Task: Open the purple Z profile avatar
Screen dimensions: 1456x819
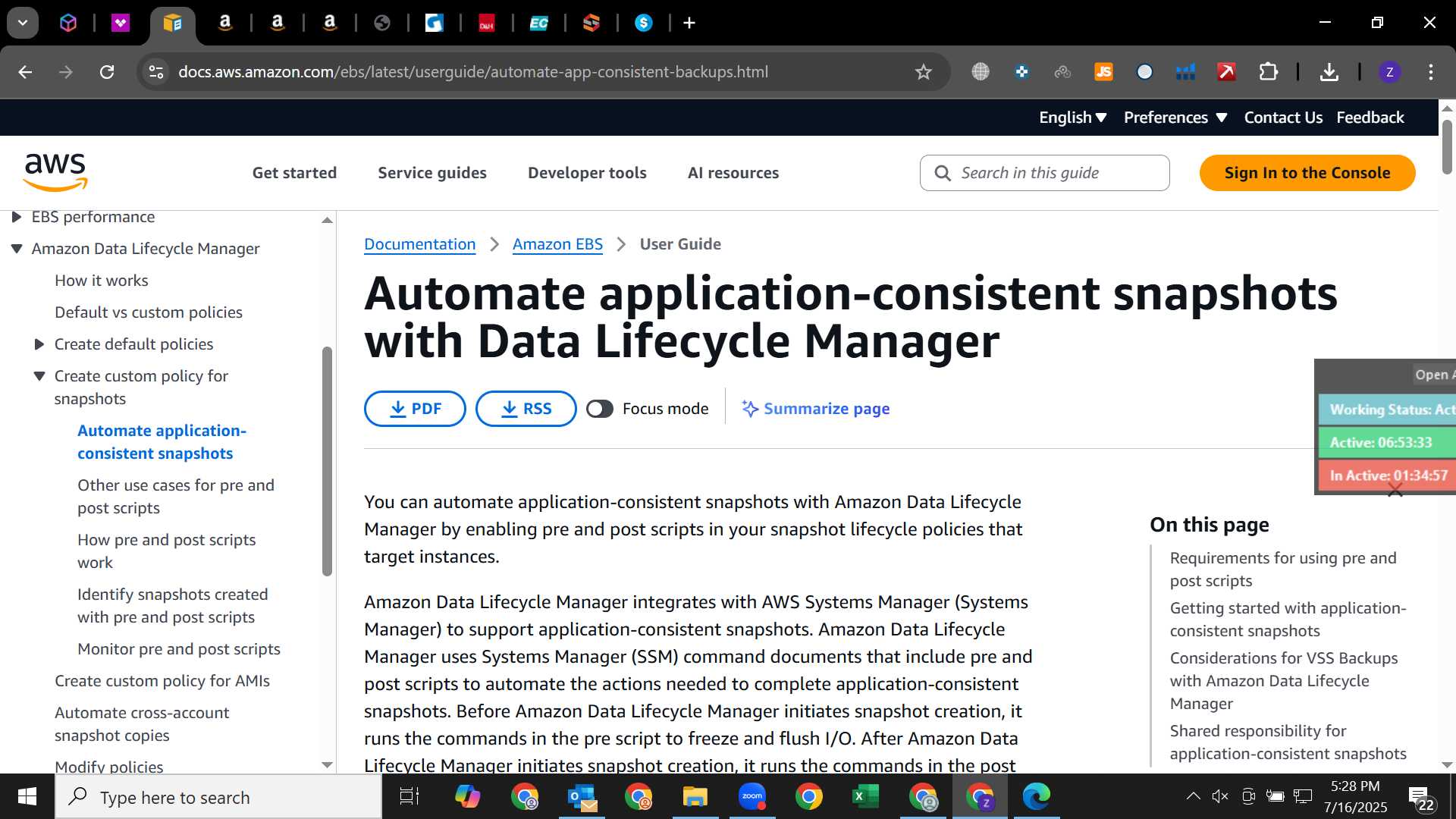Action: click(x=1389, y=72)
